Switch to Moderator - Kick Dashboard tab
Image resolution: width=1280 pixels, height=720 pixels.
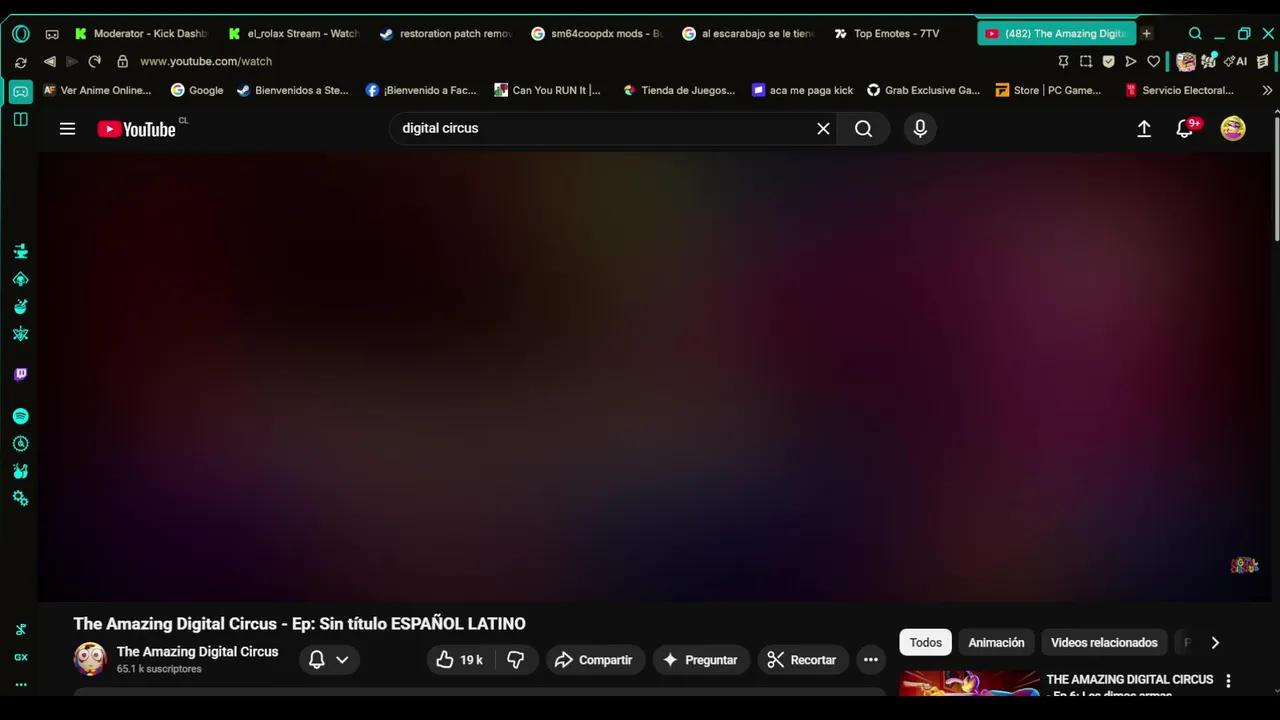point(142,34)
